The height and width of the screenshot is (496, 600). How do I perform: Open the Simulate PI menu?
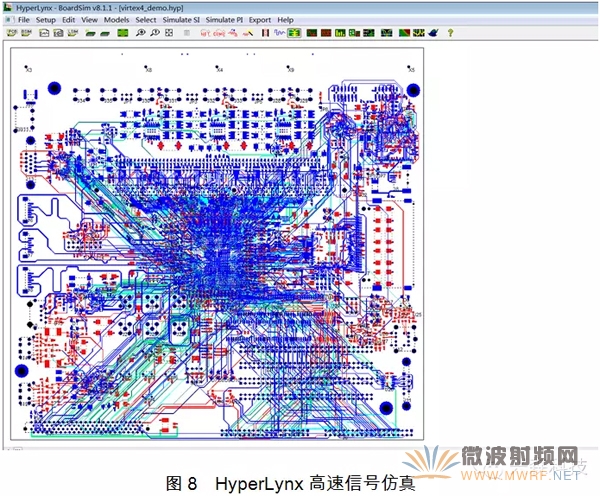(224, 20)
